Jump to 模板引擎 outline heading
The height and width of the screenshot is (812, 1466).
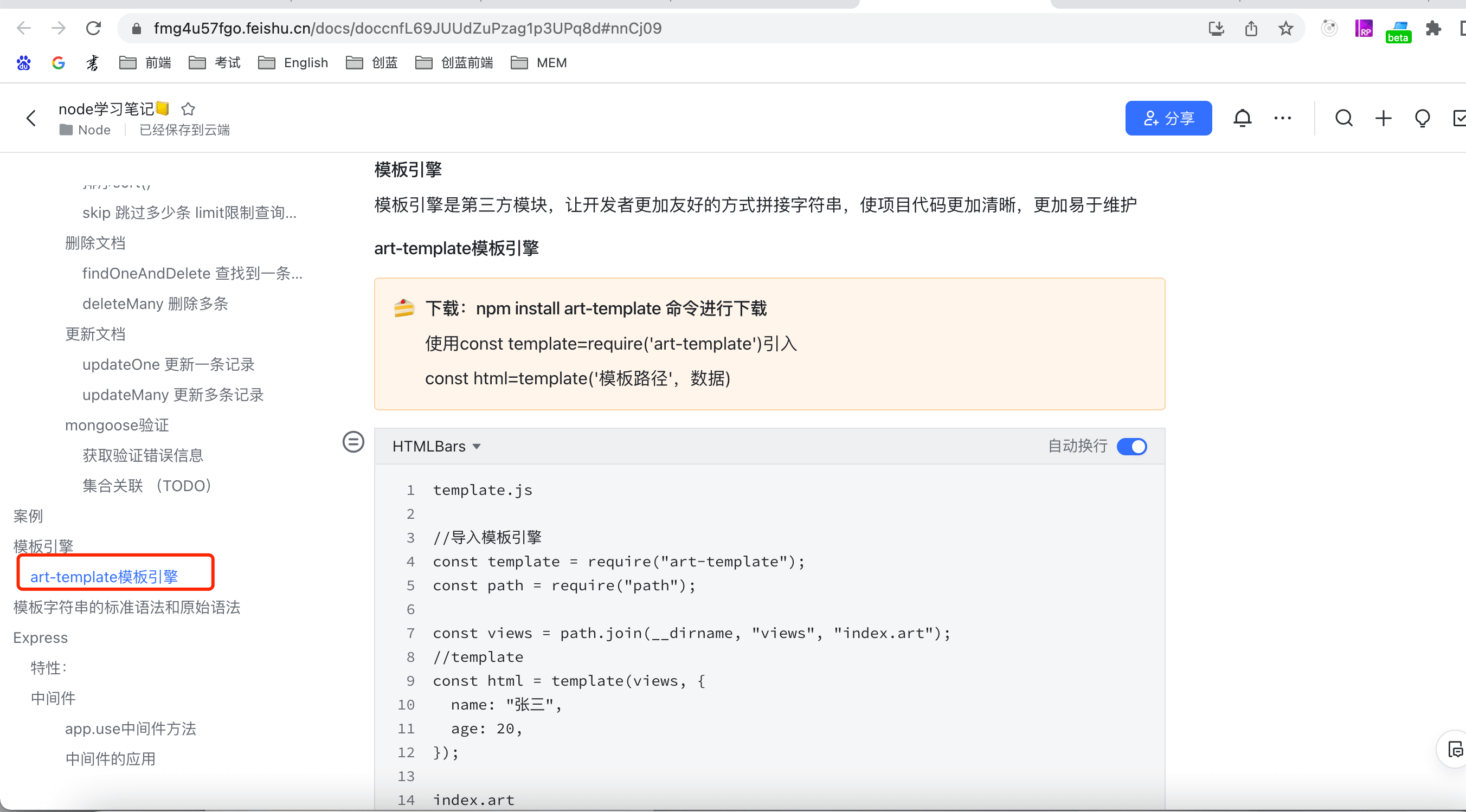43,545
